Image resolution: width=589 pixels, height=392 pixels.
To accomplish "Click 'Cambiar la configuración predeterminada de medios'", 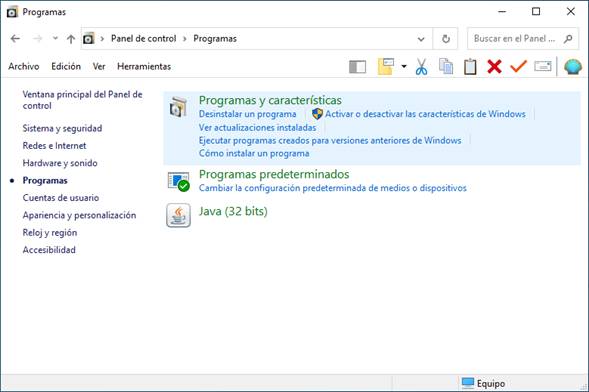I will pos(332,188).
